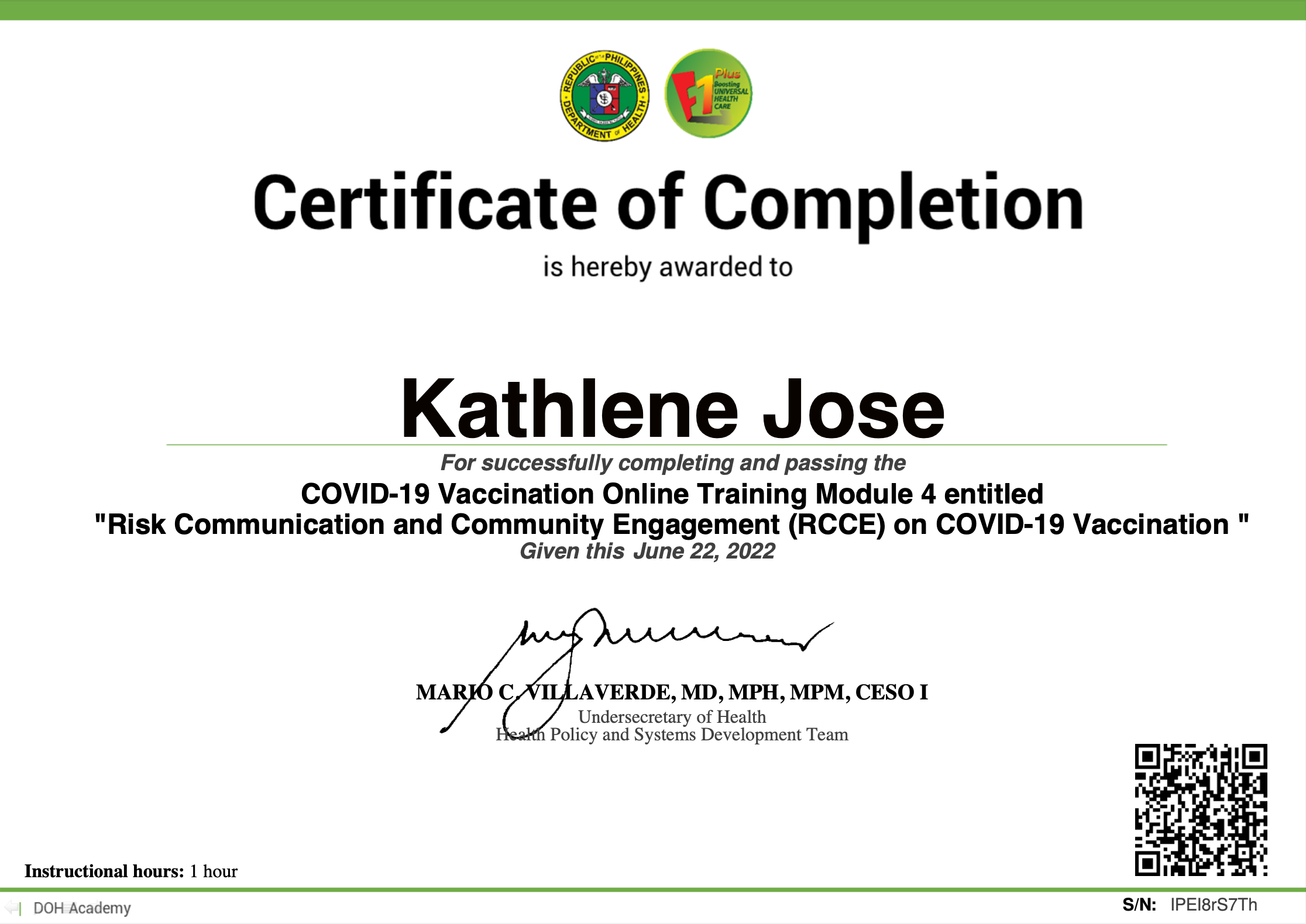Viewport: 1306px width, 924px height.
Task: Click the Instructional hours label
Action: pos(102,870)
